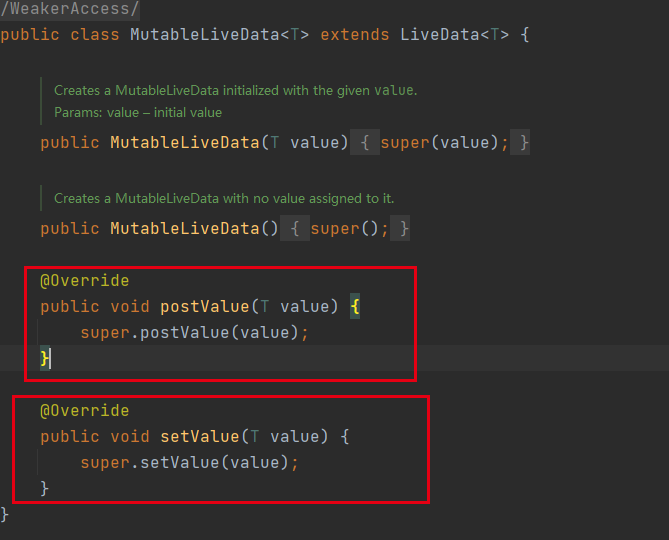Click the 'Creates a MutableLiveData with no value assigned' doc
Image resolution: width=669 pixels, height=540 pixels.
point(224,198)
